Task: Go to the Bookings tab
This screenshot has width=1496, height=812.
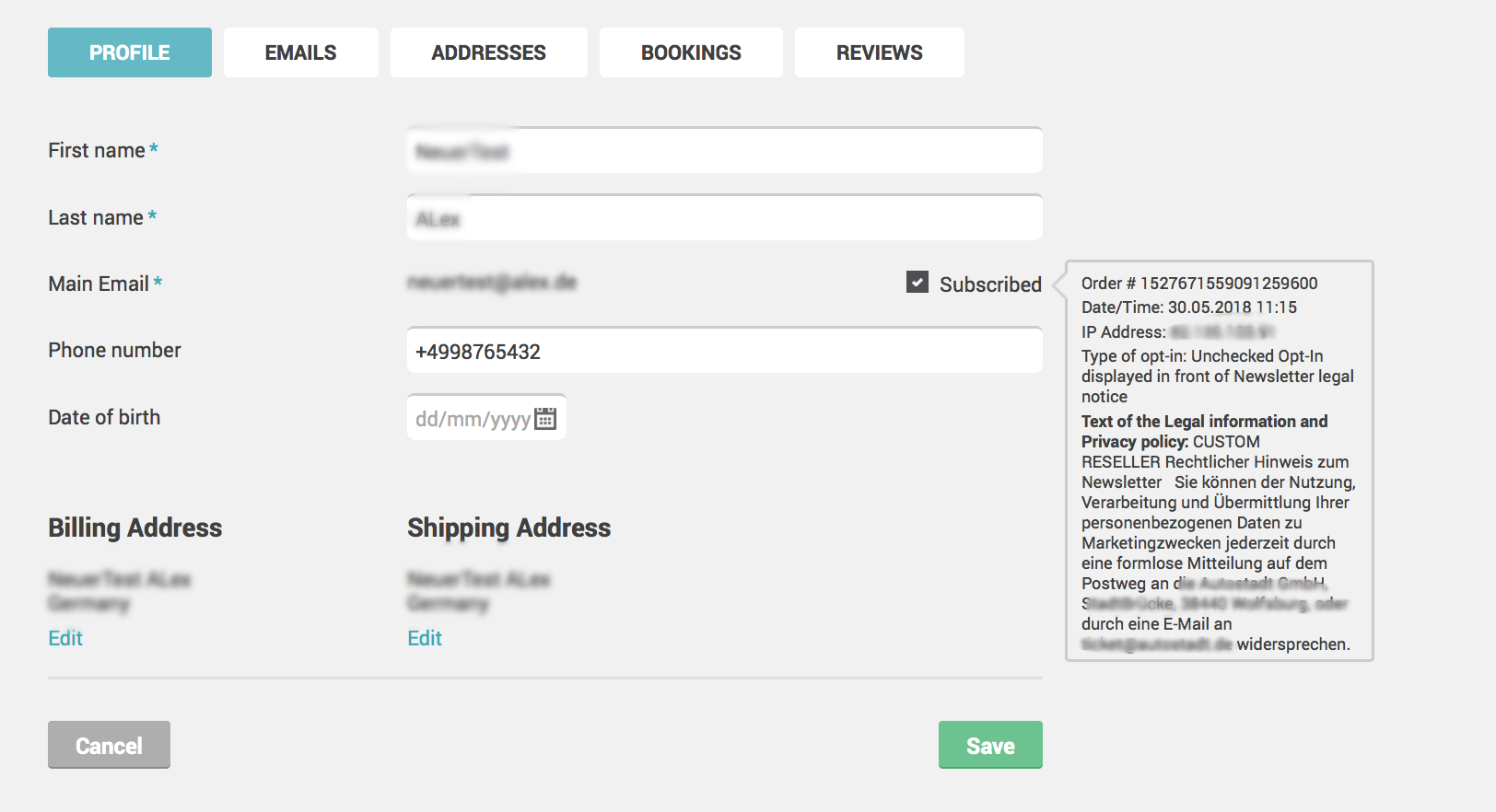Action: pyautogui.click(x=691, y=52)
